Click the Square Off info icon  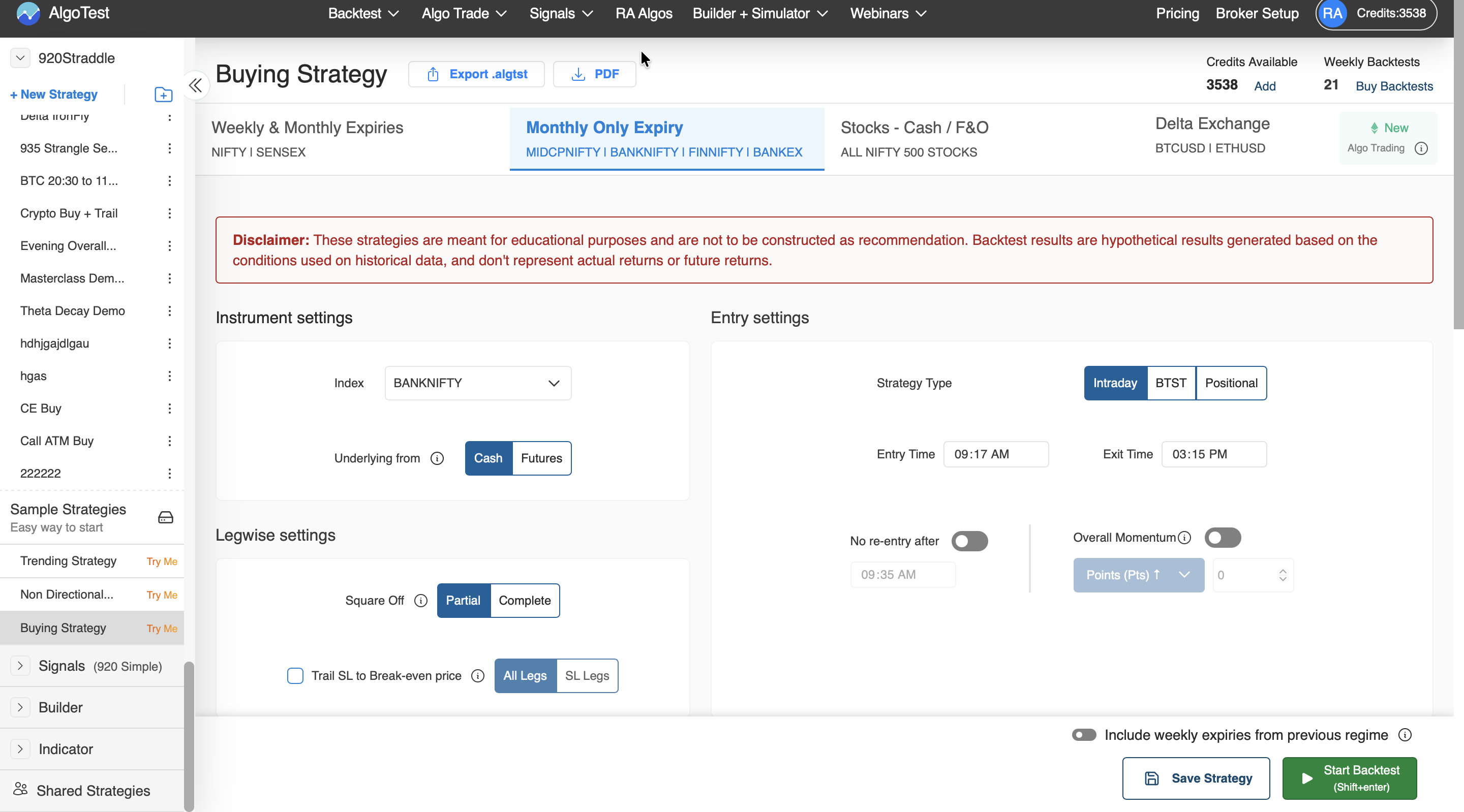[420, 601]
